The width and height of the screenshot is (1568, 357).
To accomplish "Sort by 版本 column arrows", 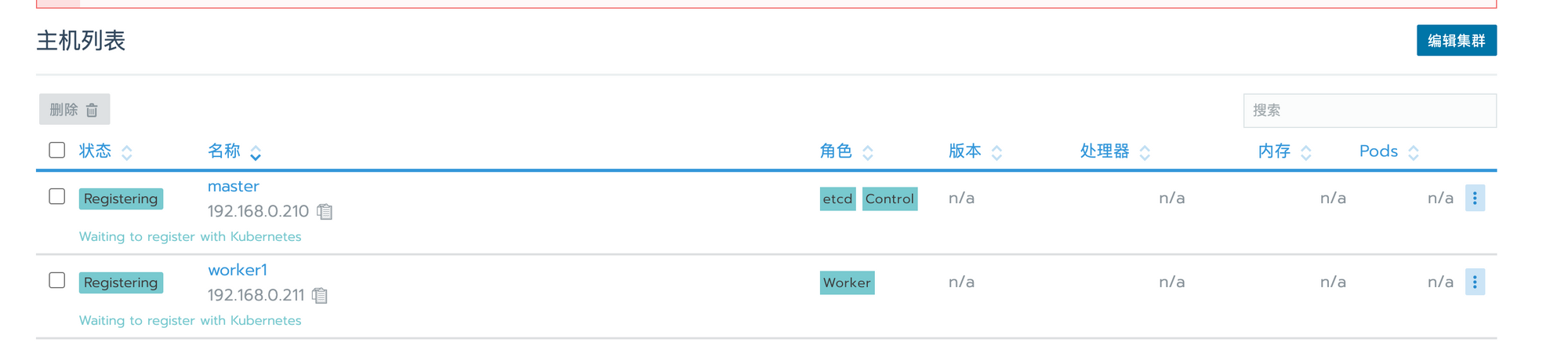I will 996,152.
